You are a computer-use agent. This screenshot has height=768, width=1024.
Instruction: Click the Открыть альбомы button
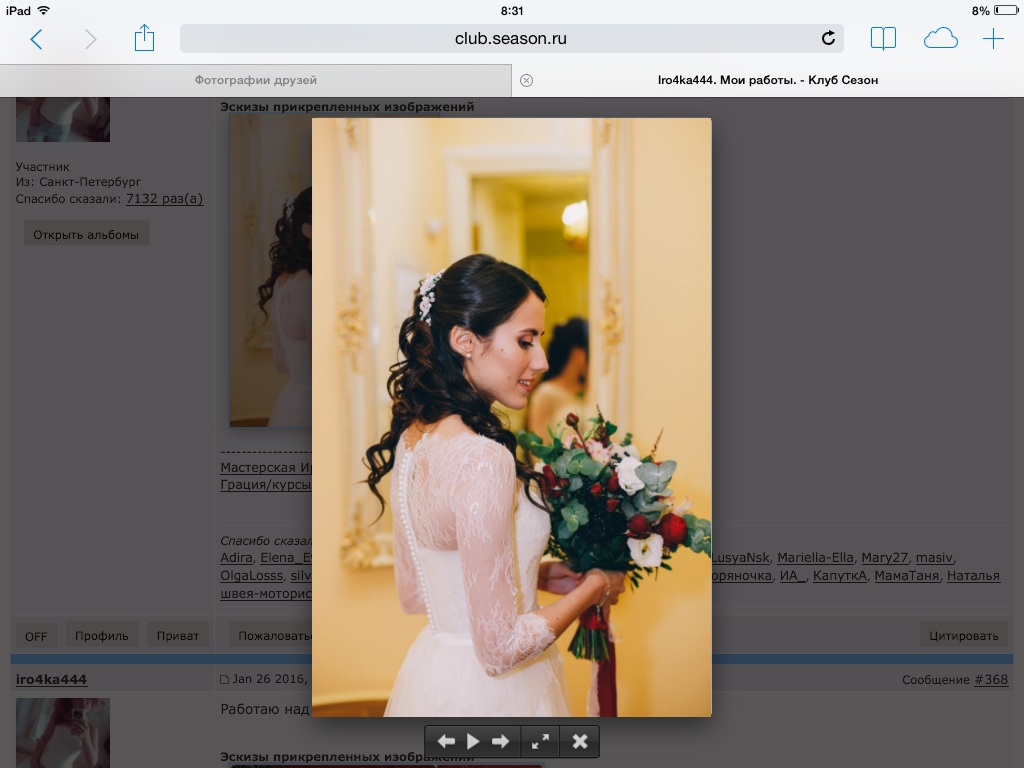pyautogui.click(x=86, y=234)
